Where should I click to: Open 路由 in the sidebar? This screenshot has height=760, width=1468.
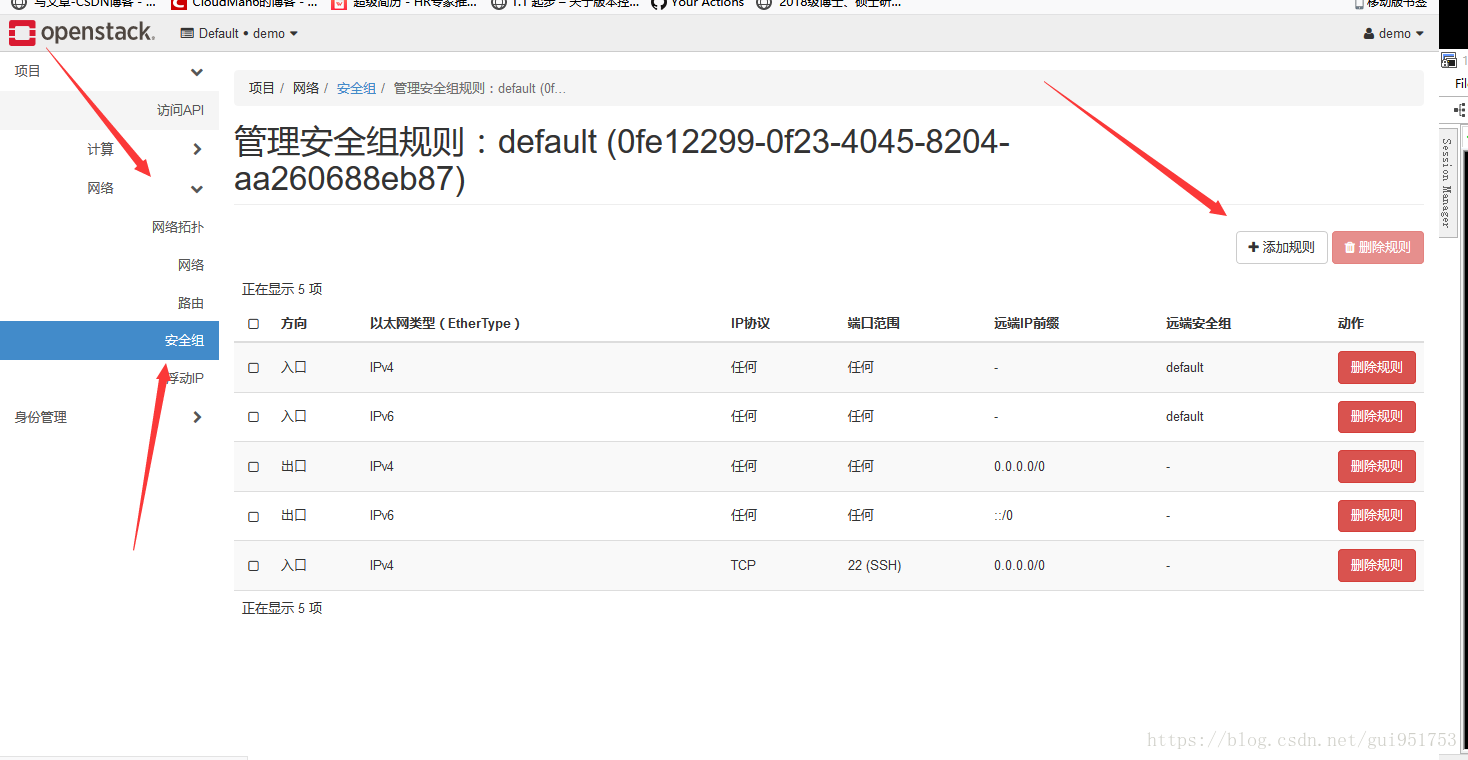tap(191, 303)
